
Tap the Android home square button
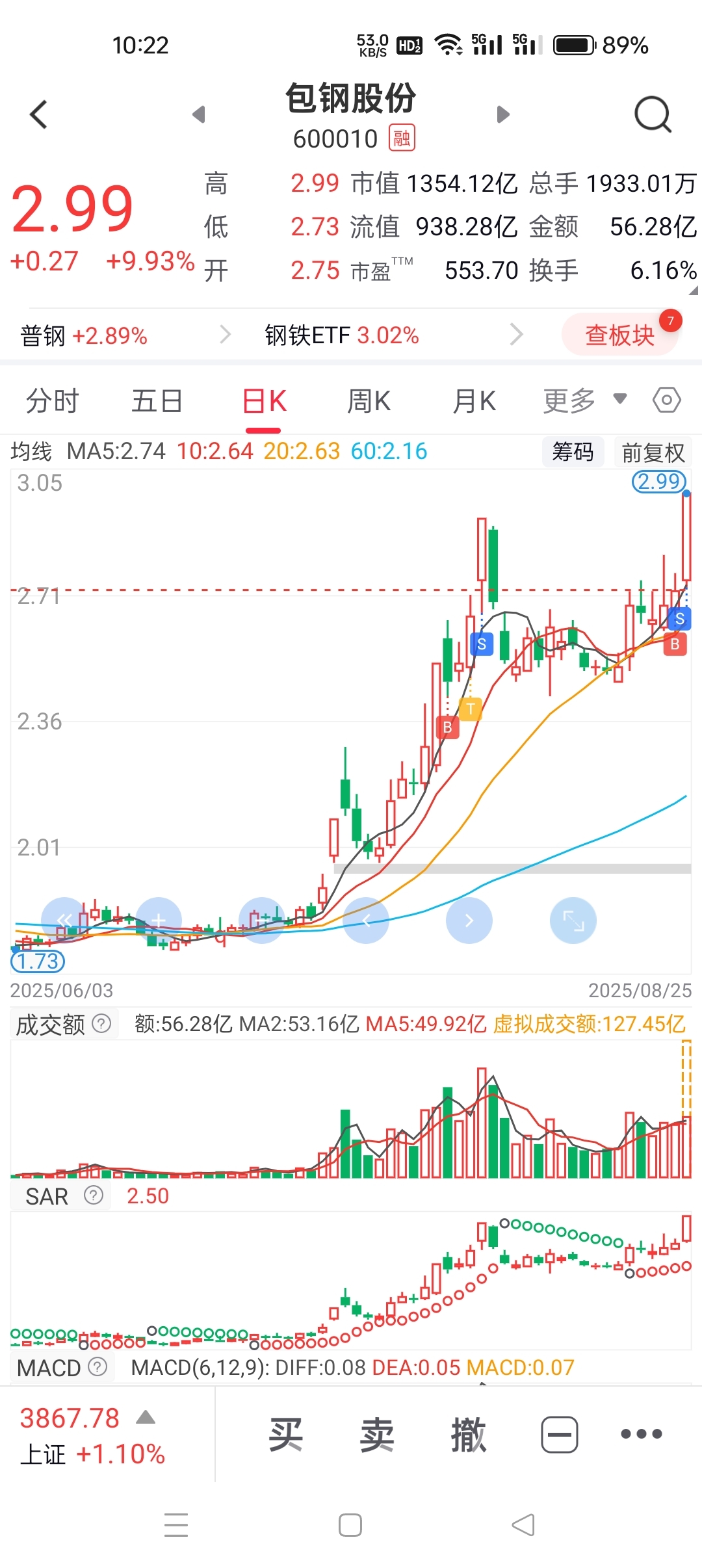pos(350,1525)
